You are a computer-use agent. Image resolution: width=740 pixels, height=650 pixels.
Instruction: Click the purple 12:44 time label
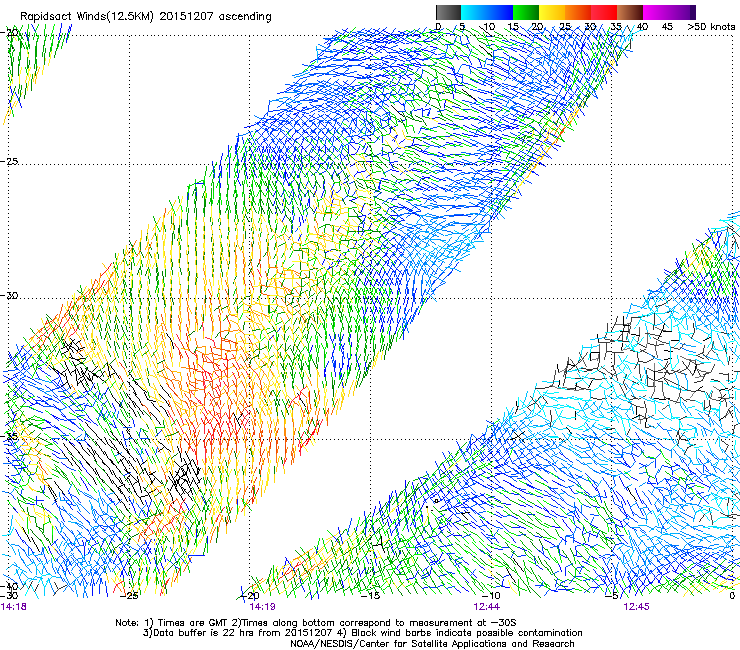tap(487, 607)
